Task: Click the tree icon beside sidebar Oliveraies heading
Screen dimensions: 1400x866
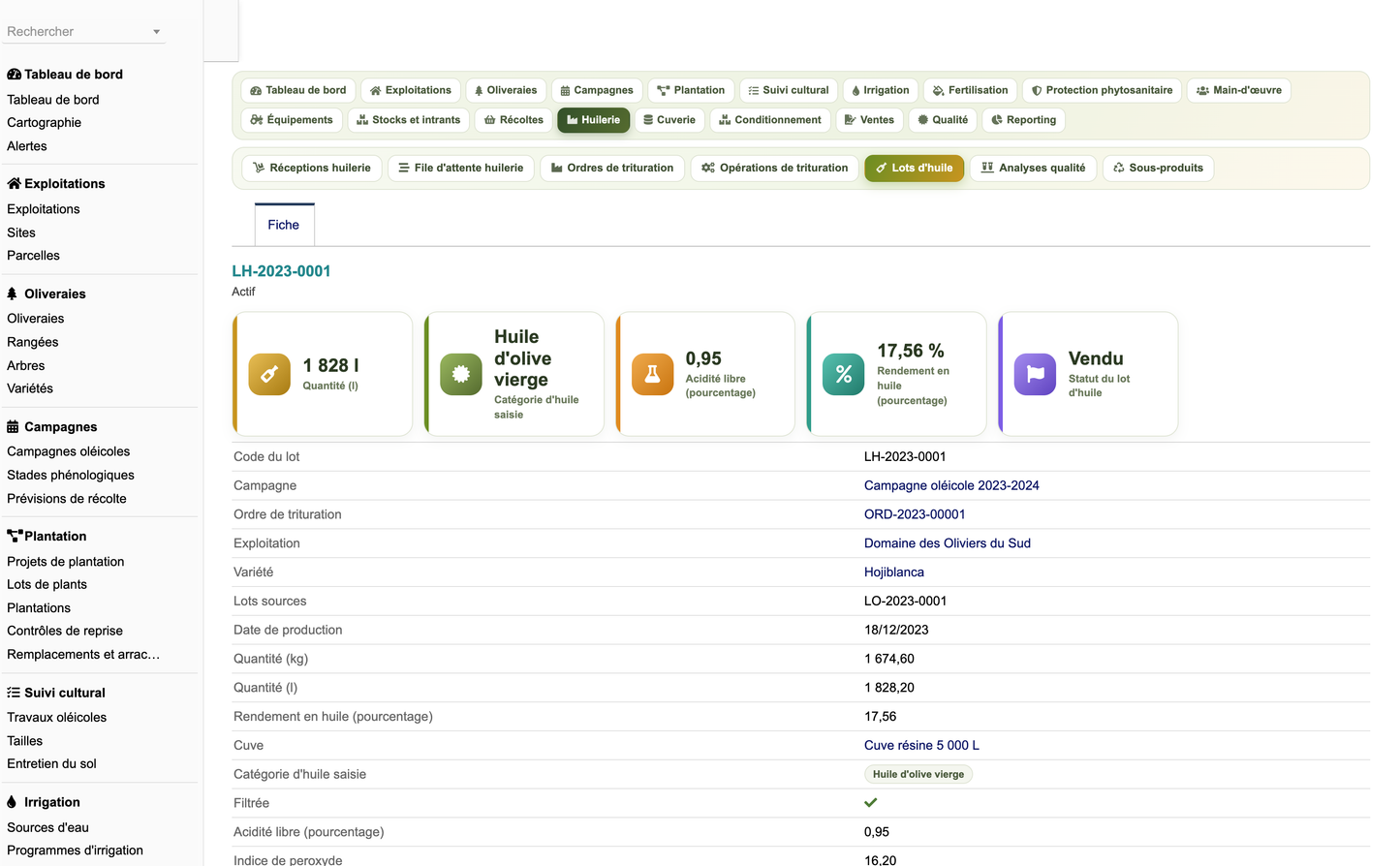Action: 13,294
